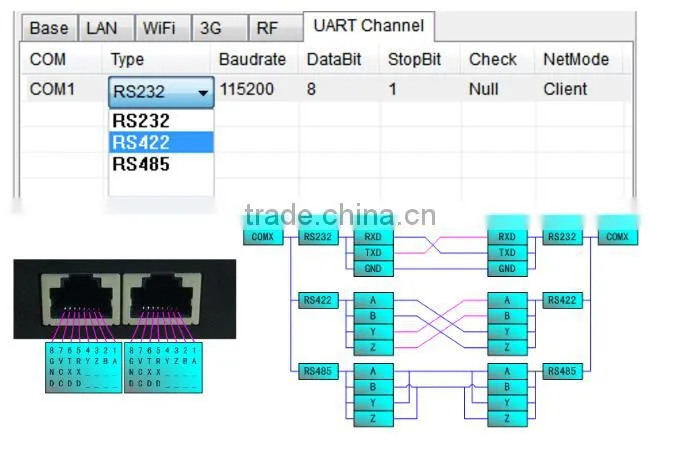Screen dimensions: 680x449
Task: Click the right RJ45 port in photo
Action: pos(162,299)
